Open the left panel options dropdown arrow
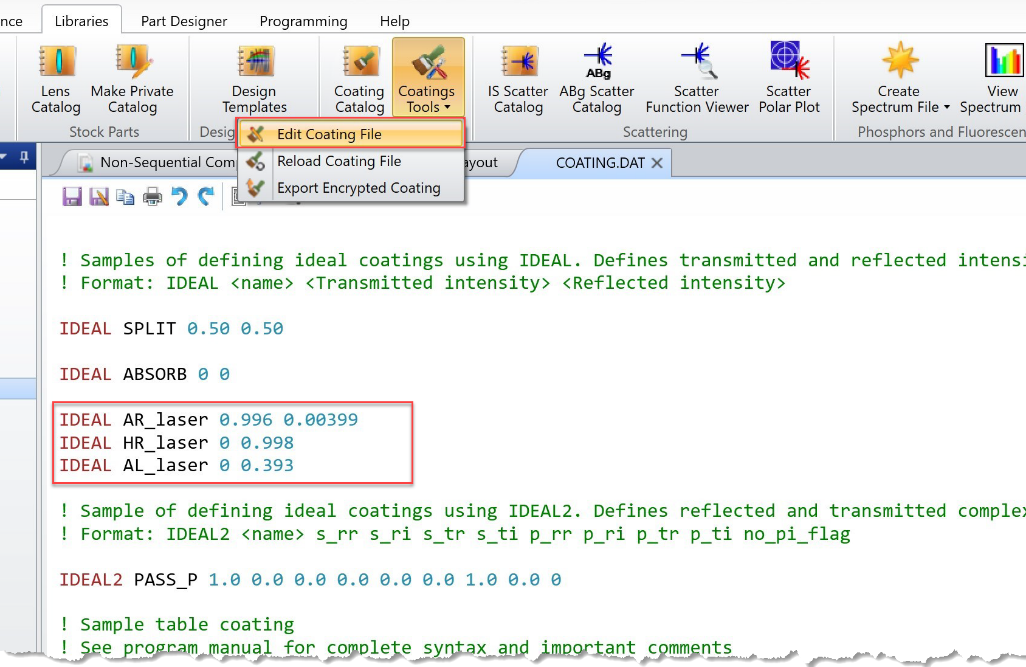Screen dimensions: 1026x667 tap(4, 157)
